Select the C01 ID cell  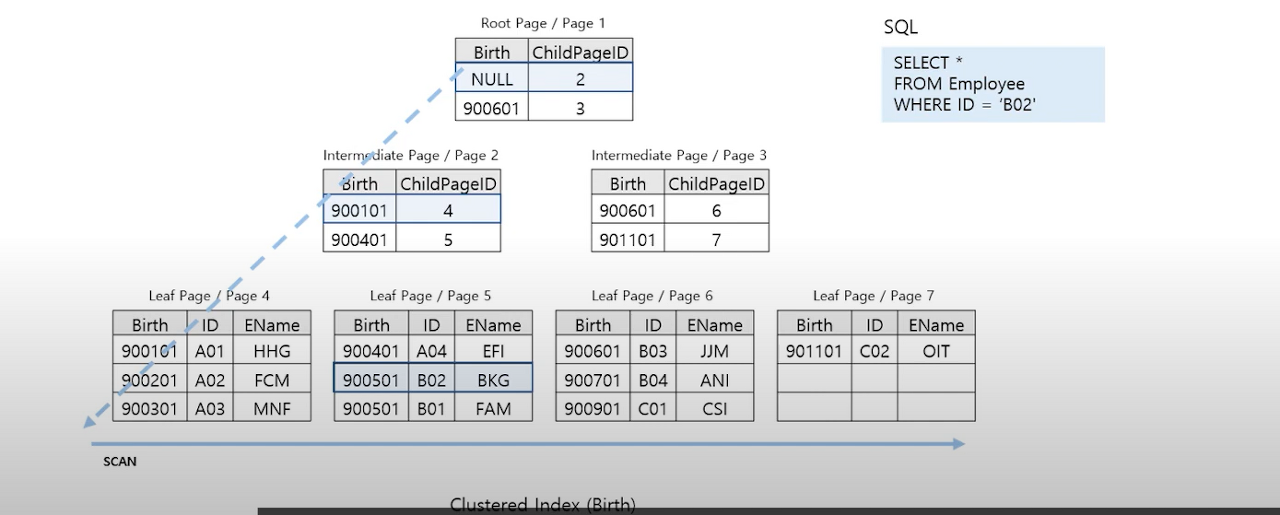(653, 408)
